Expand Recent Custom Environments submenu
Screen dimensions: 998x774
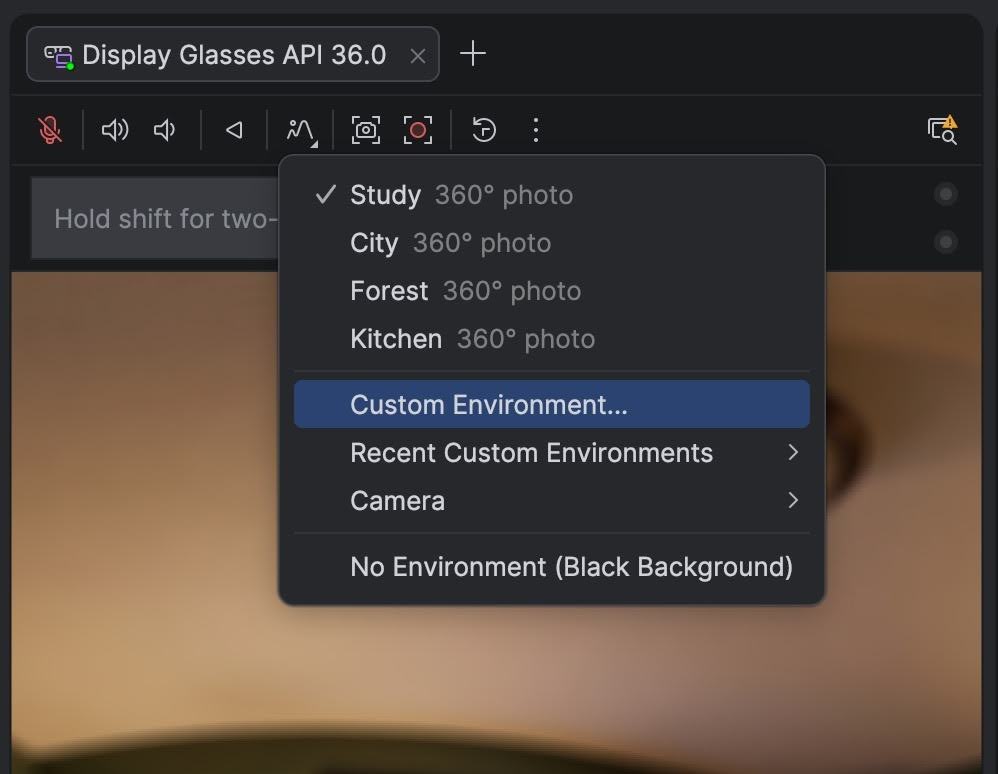(552, 453)
